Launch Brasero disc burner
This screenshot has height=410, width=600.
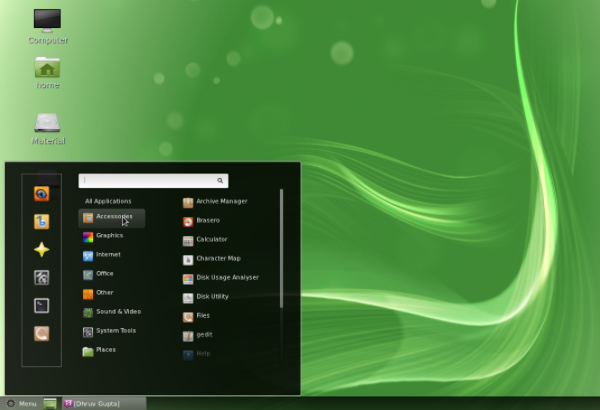point(207,220)
